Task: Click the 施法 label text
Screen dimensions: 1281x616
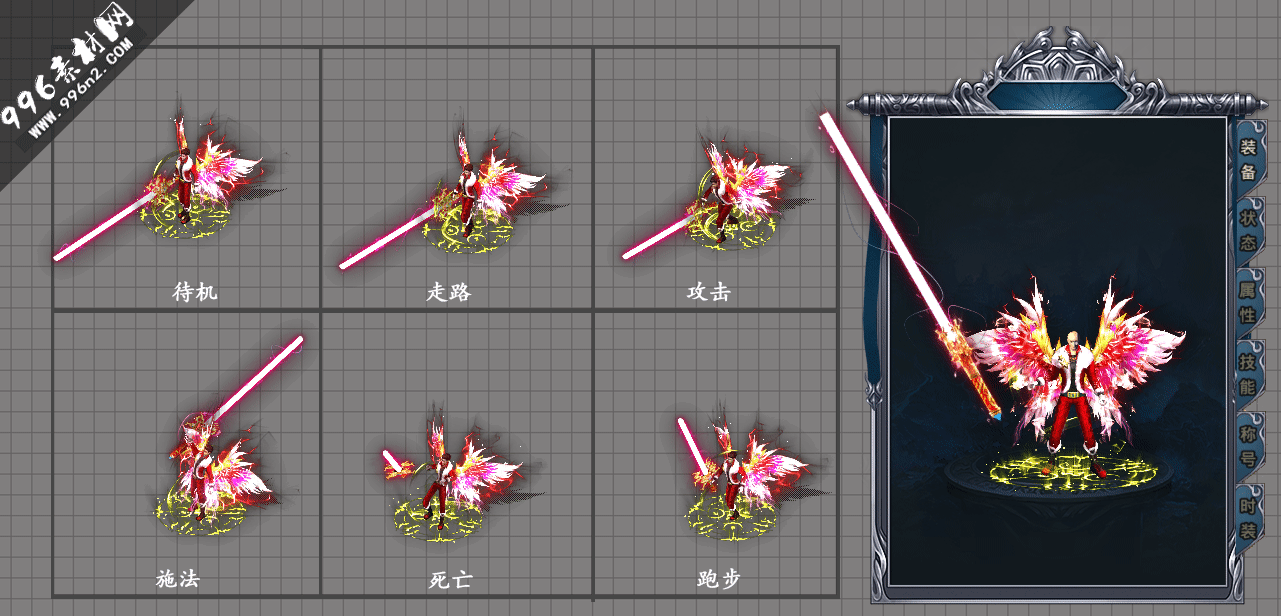Action: pos(178,578)
